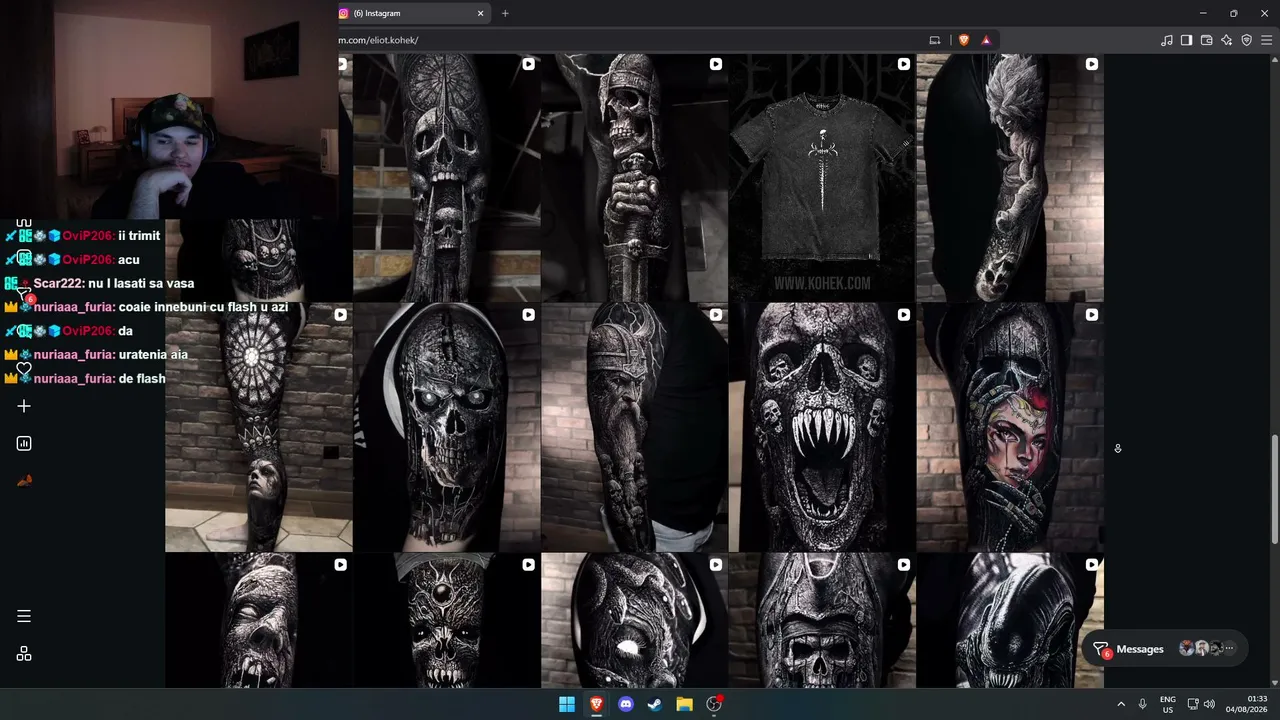Open the media playlist music-note icon
The width and height of the screenshot is (1280, 720).
[1167, 40]
